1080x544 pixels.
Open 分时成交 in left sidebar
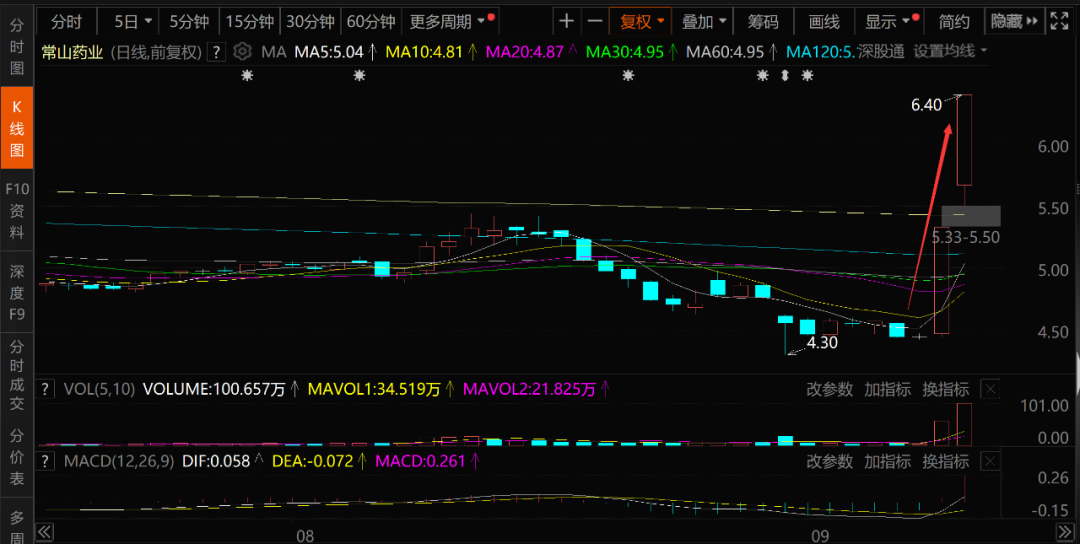click(17, 375)
